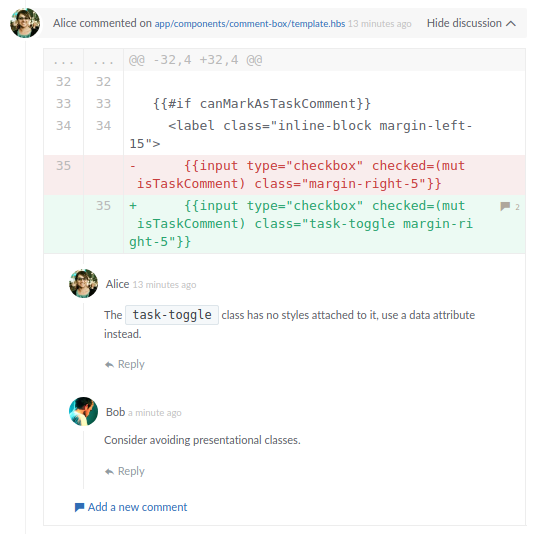Click Bob's name in the comment header

[115, 412]
